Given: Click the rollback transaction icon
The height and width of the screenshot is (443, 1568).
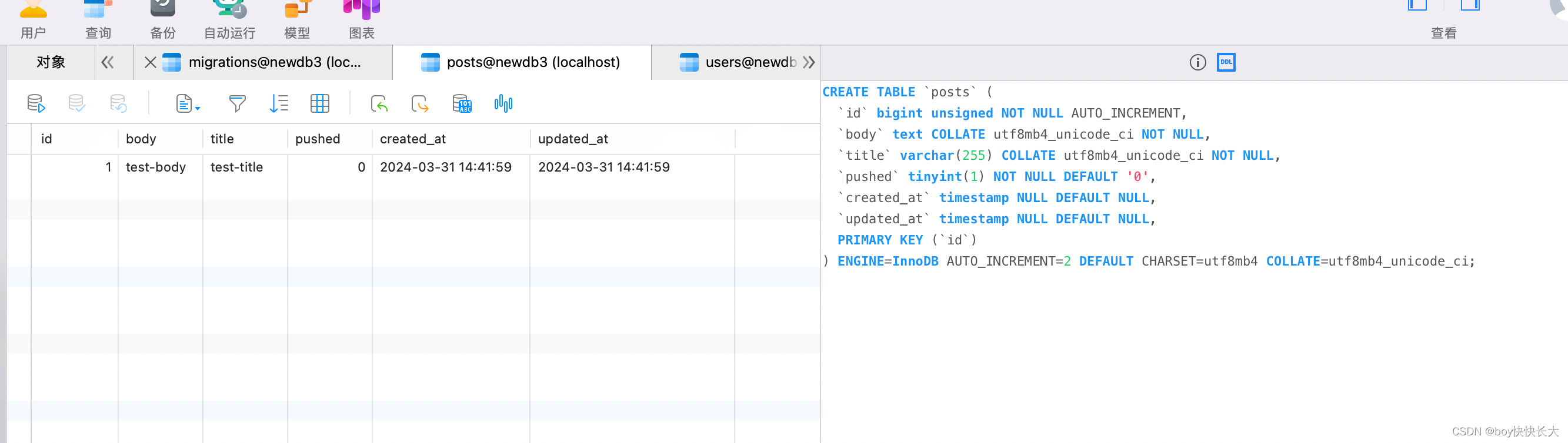Looking at the screenshot, I should tap(118, 103).
